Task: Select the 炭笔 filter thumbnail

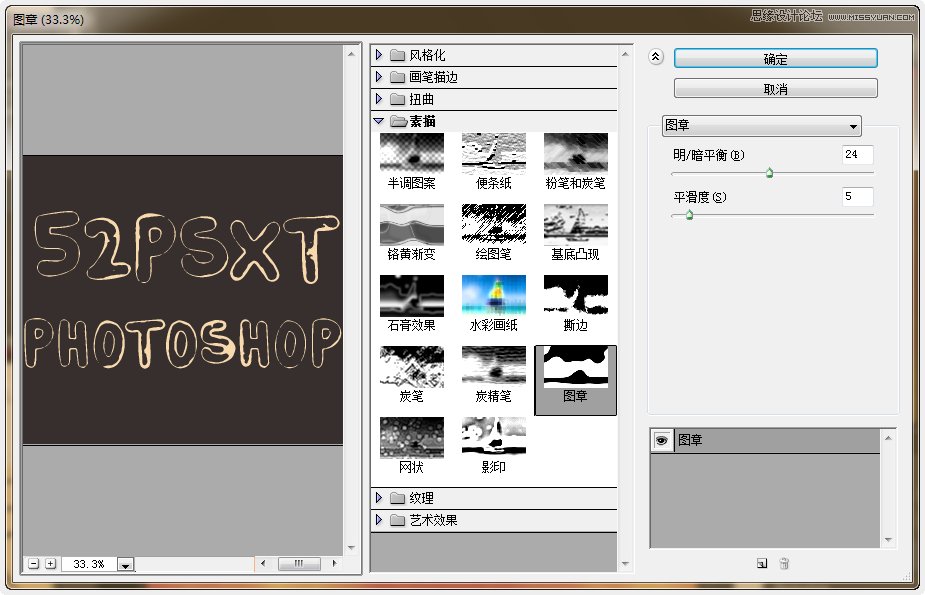Action: (x=412, y=367)
